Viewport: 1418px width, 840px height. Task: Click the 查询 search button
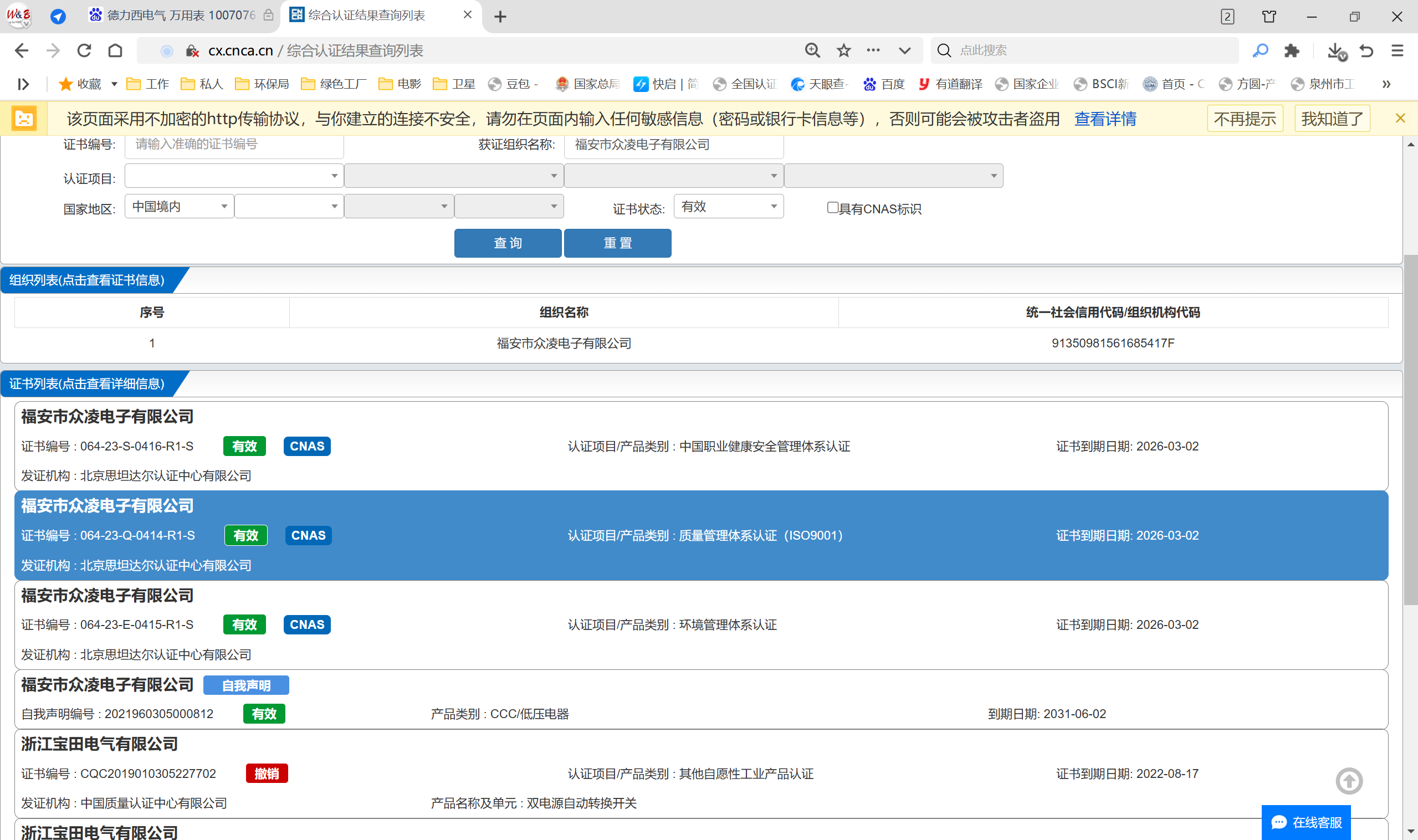tap(507, 243)
